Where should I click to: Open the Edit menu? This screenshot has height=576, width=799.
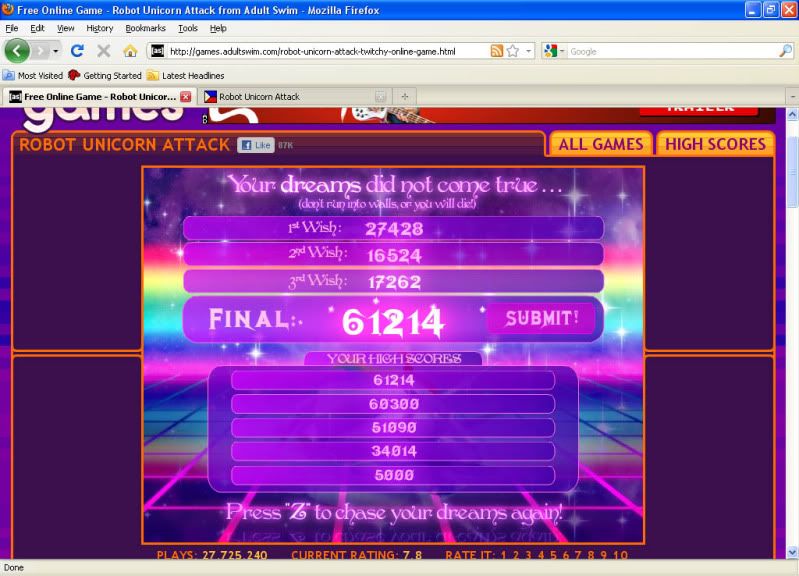37,28
